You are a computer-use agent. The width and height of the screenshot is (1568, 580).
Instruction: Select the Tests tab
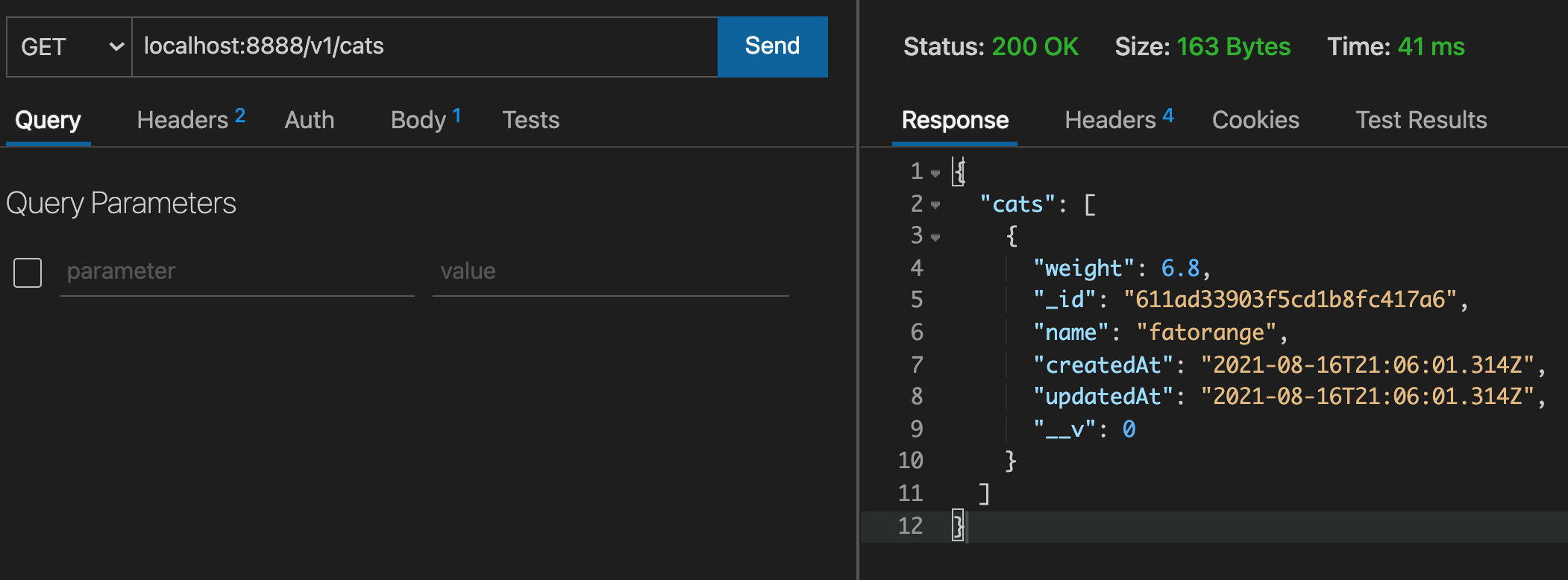pos(530,120)
